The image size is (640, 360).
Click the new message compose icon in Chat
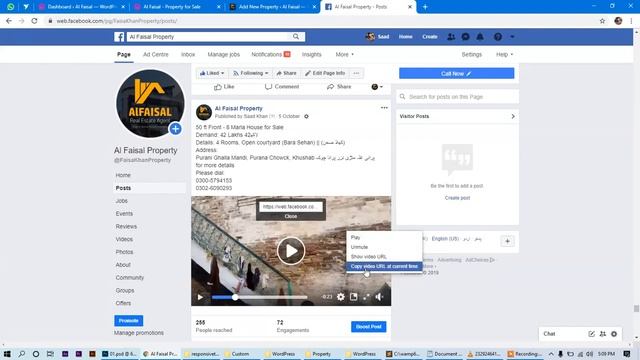pos(591,334)
